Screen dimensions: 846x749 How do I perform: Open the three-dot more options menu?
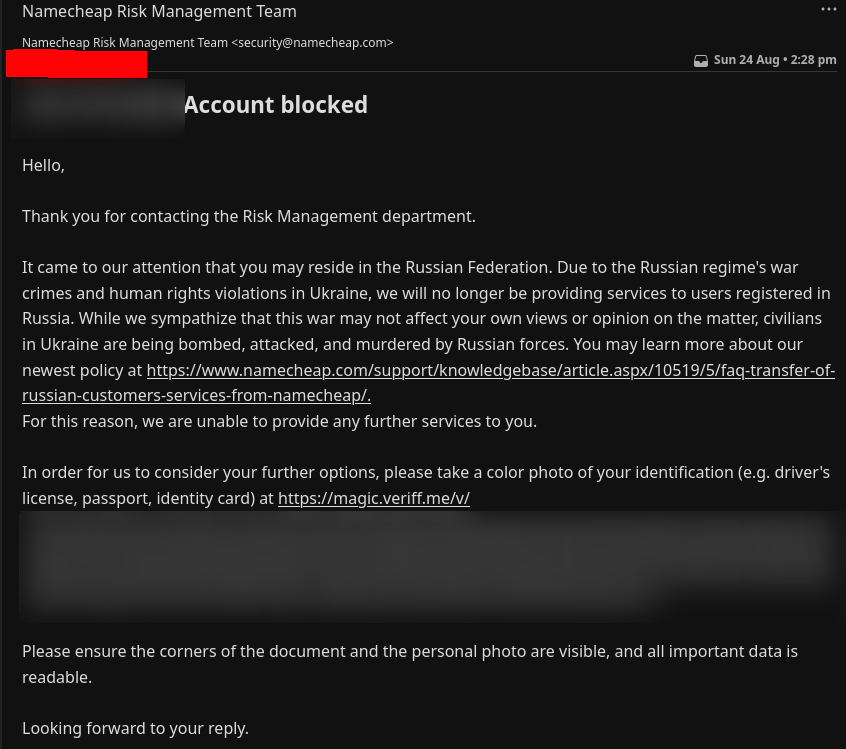[x=828, y=10]
